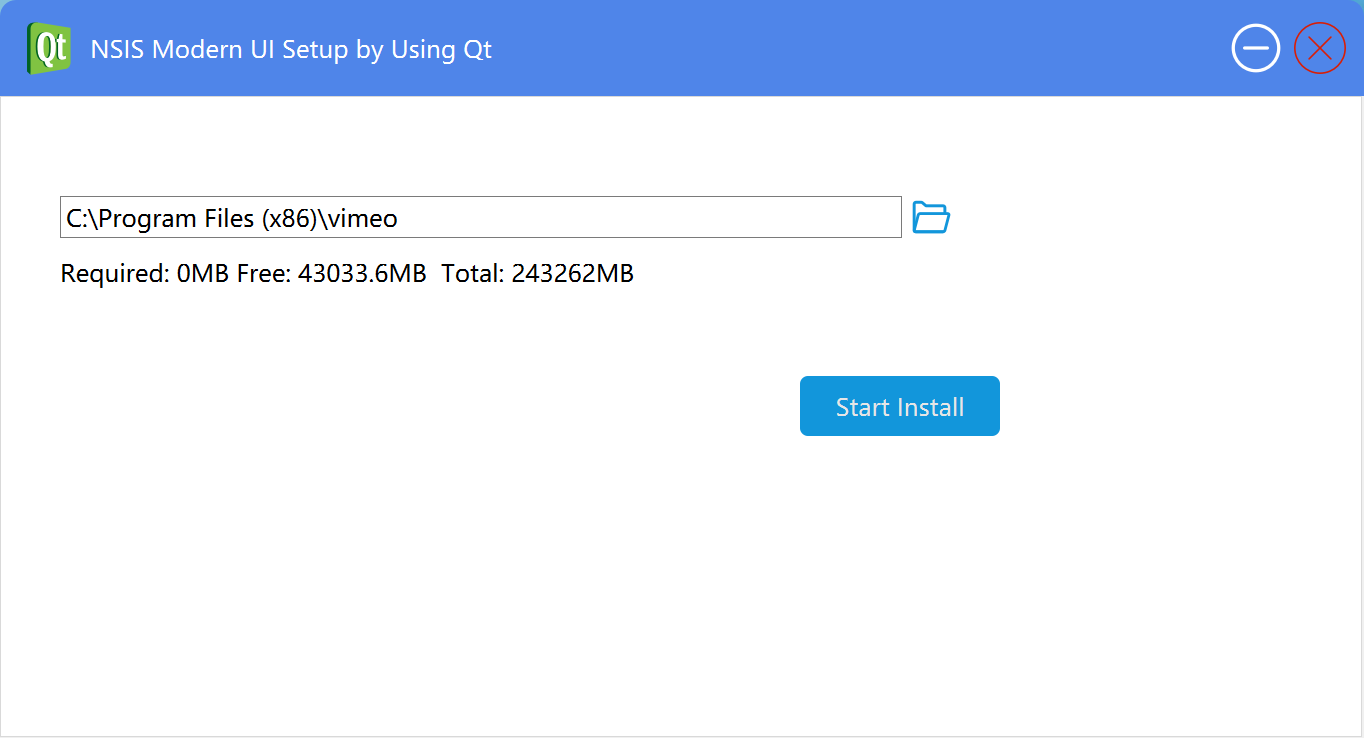Click the word Install on the blue button

[x=931, y=407]
